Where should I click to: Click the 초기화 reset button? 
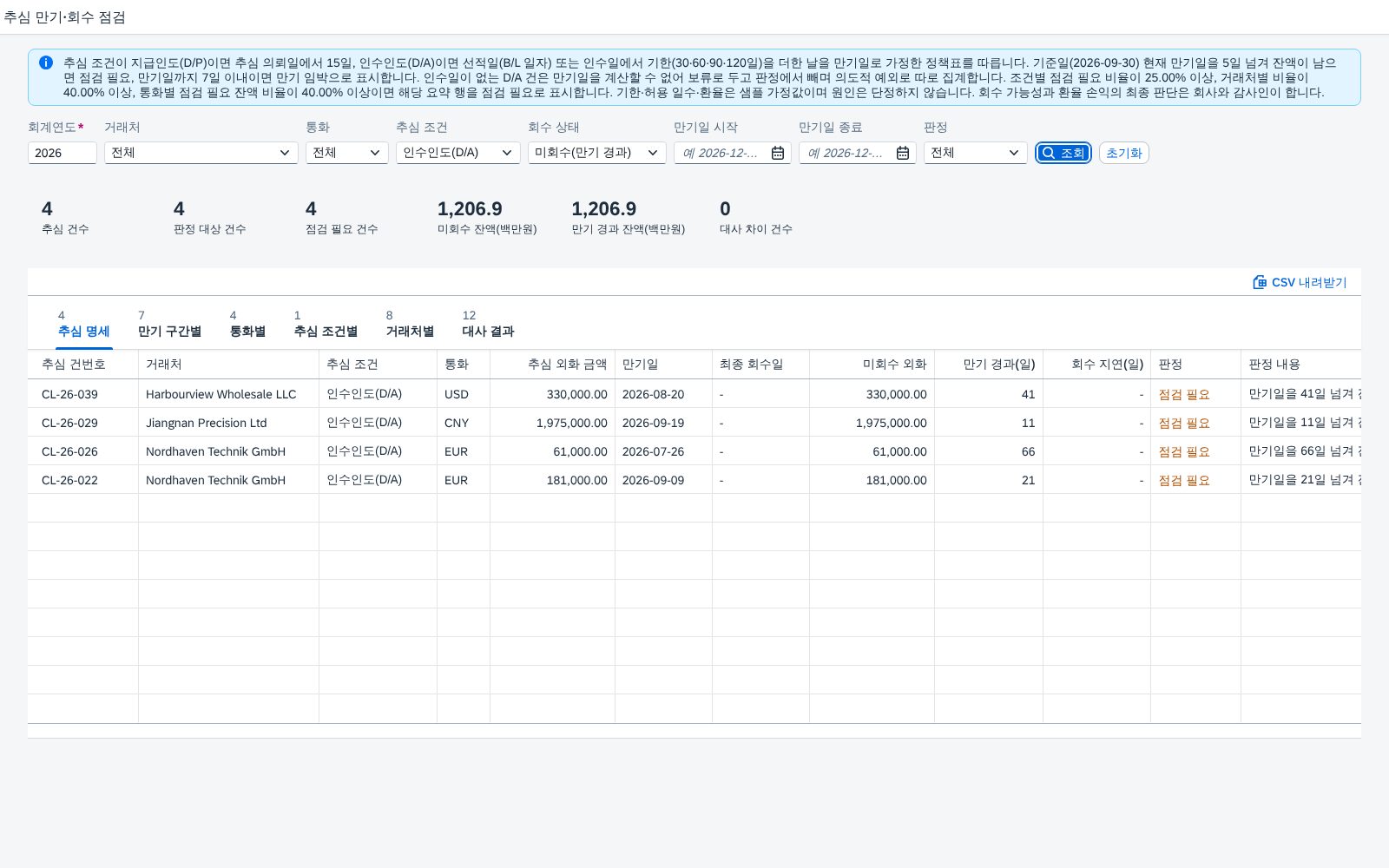click(1124, 153)
